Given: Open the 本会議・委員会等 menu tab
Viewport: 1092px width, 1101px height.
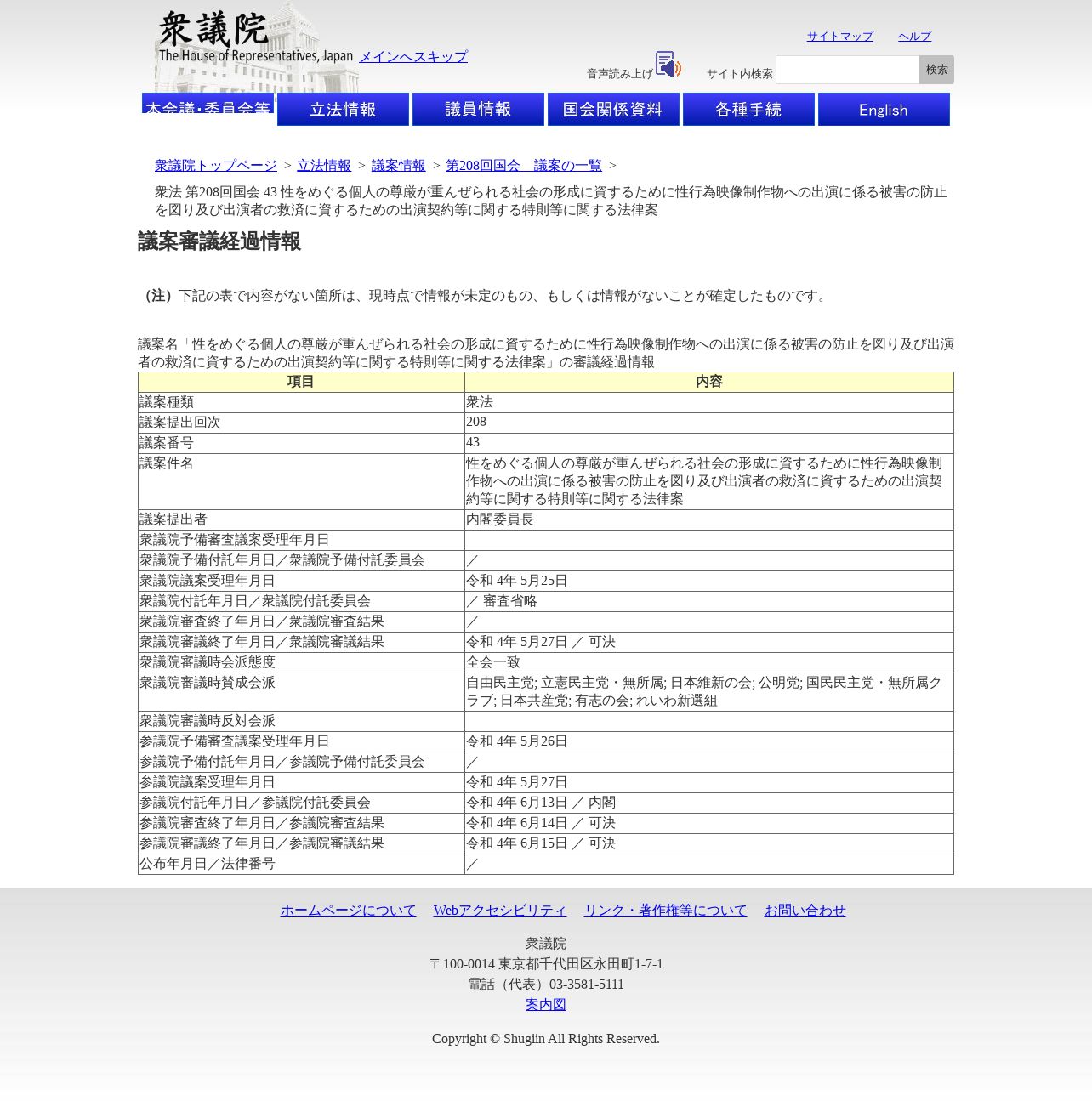Looking at the screenshot, I should coord(208,104).
